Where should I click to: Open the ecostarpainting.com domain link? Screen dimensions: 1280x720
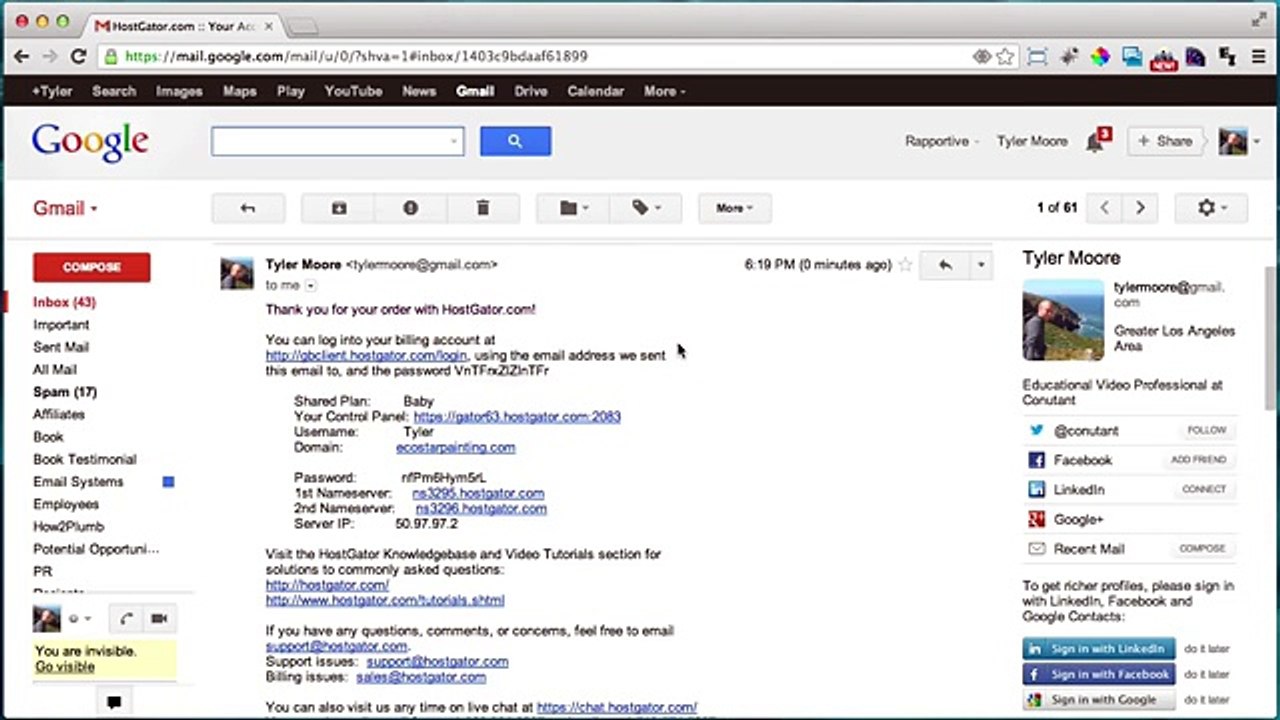click(x=456, y=447)
